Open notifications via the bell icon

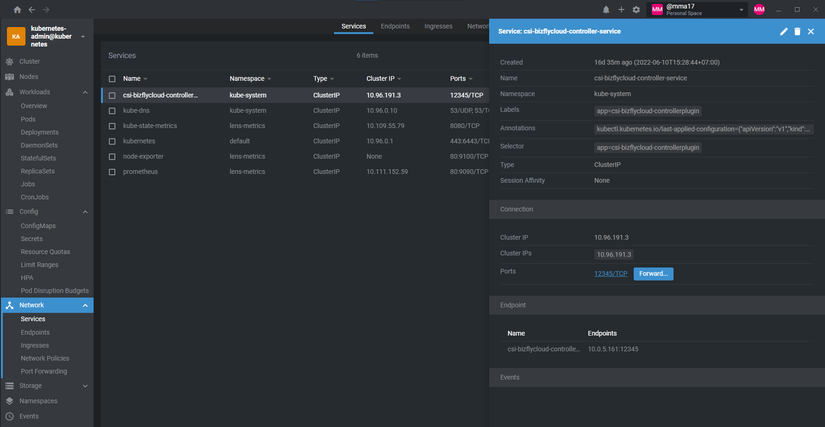point(606,10)
